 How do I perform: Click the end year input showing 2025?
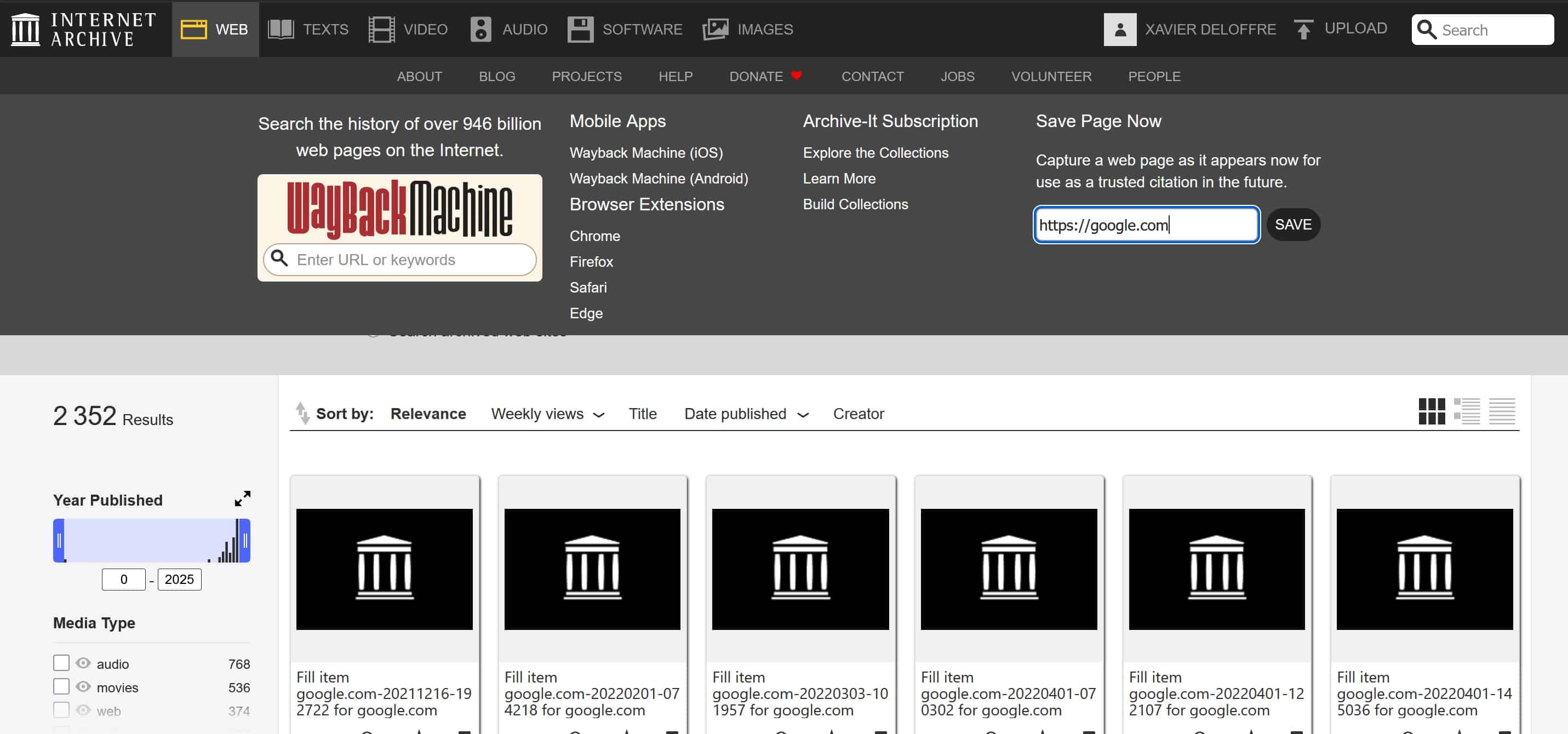tap(179, 579)
